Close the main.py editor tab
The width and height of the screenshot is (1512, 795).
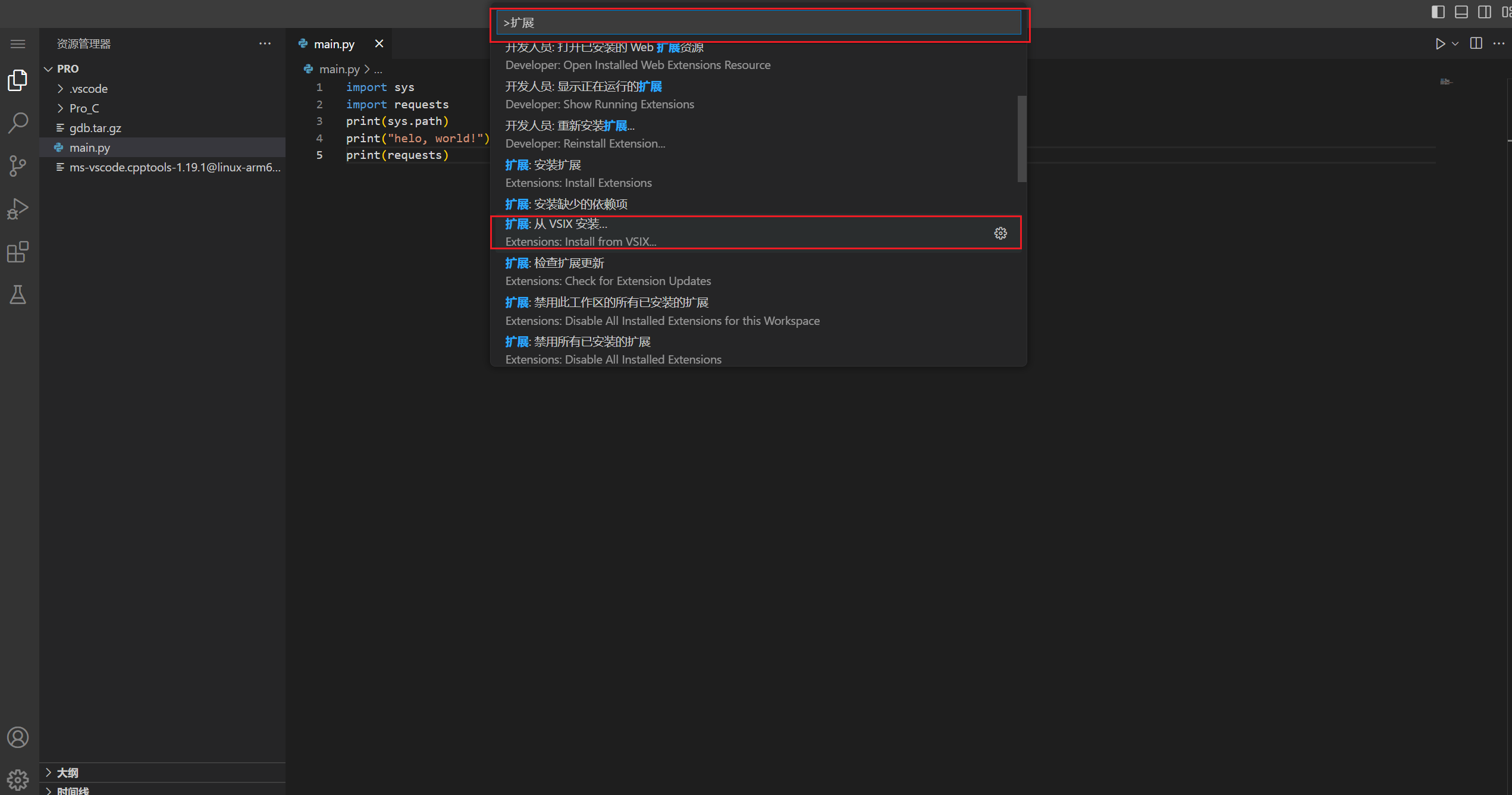[379, 43]
